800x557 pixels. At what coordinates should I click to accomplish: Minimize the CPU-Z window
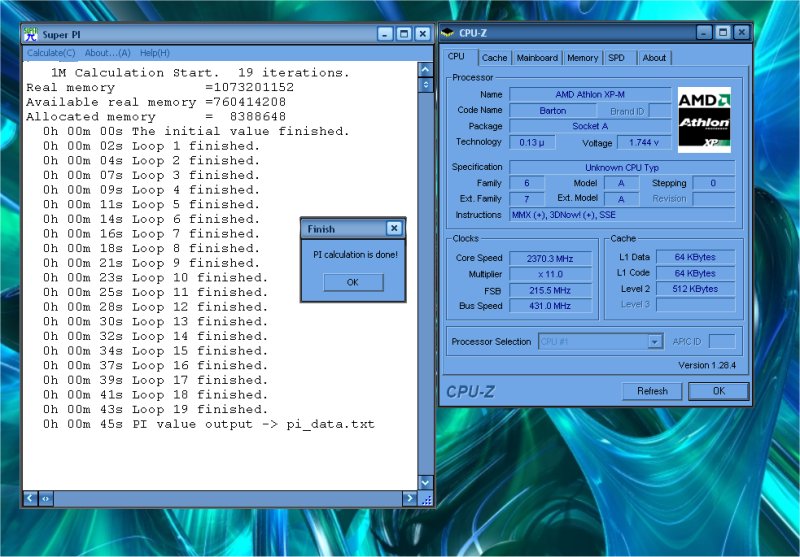point(704,33)
